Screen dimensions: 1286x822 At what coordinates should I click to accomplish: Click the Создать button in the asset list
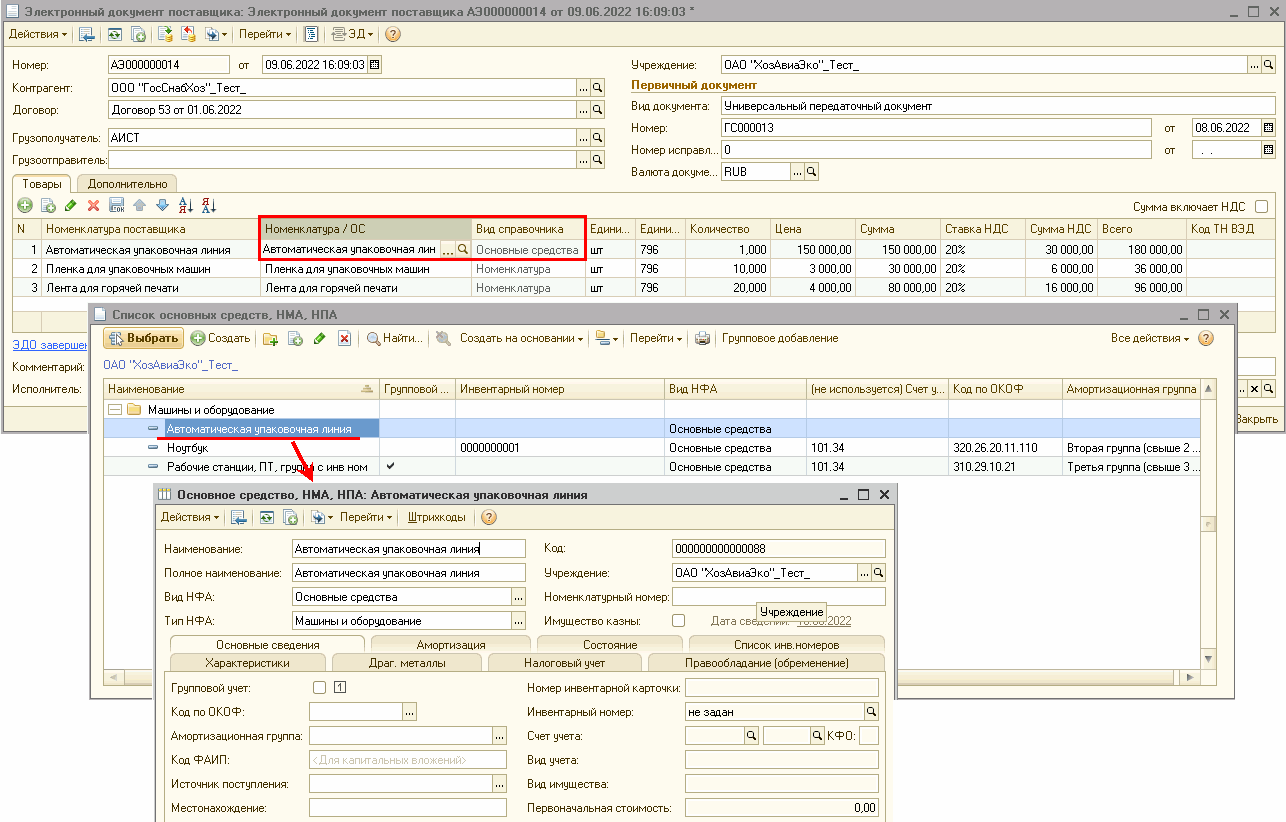point(220,339)
